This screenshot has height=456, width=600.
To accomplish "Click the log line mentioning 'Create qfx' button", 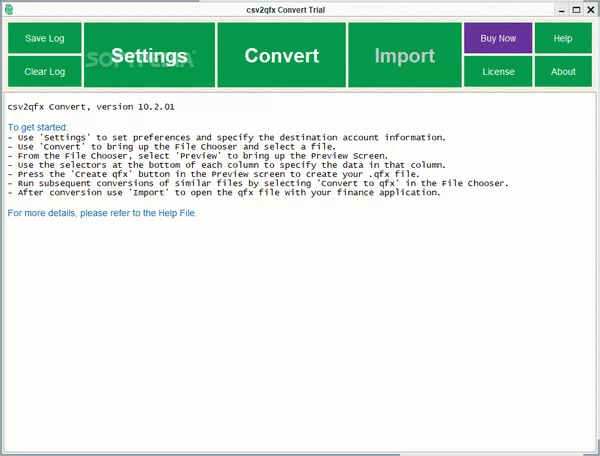I will pos(214,174).
